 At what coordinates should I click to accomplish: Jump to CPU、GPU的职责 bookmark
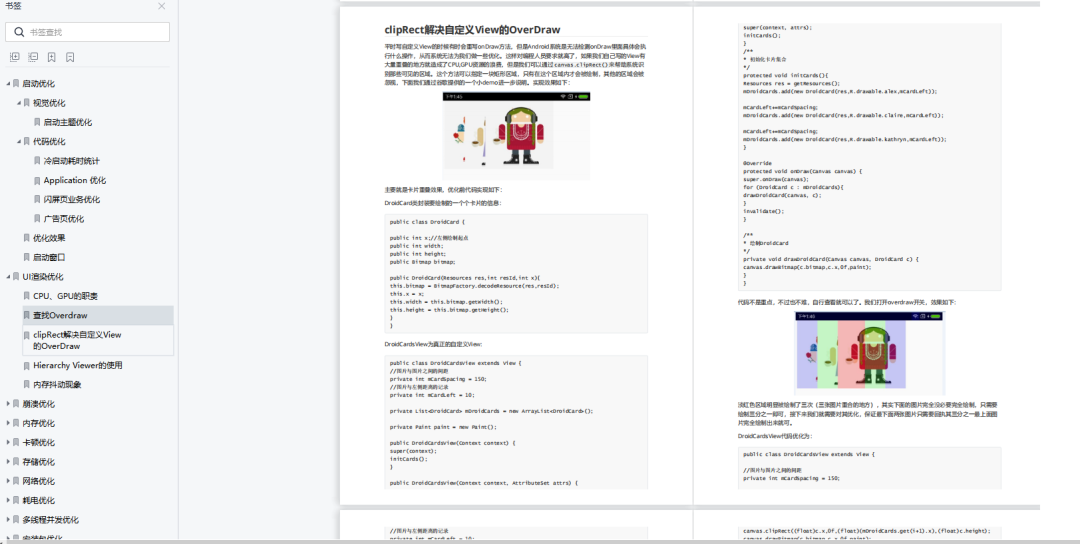point(65,295)
